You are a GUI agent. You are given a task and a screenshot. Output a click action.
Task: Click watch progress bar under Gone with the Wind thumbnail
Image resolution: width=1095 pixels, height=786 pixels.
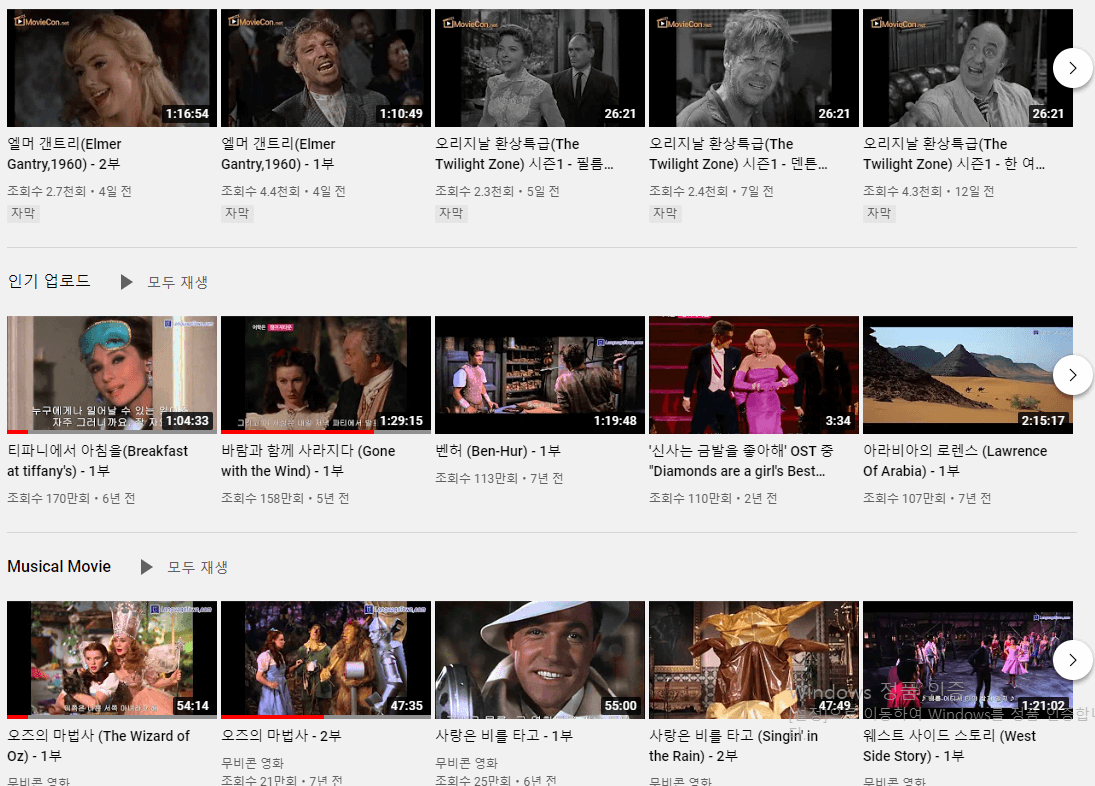326,431
